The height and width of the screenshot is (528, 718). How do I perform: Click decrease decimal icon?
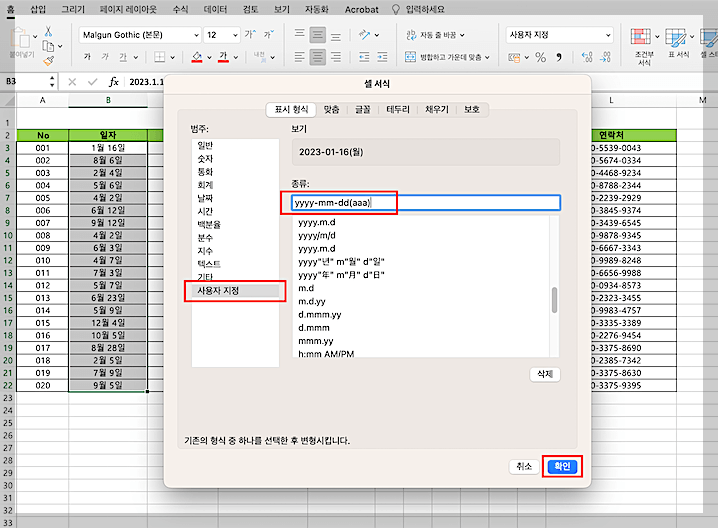(x=605, y=57)
